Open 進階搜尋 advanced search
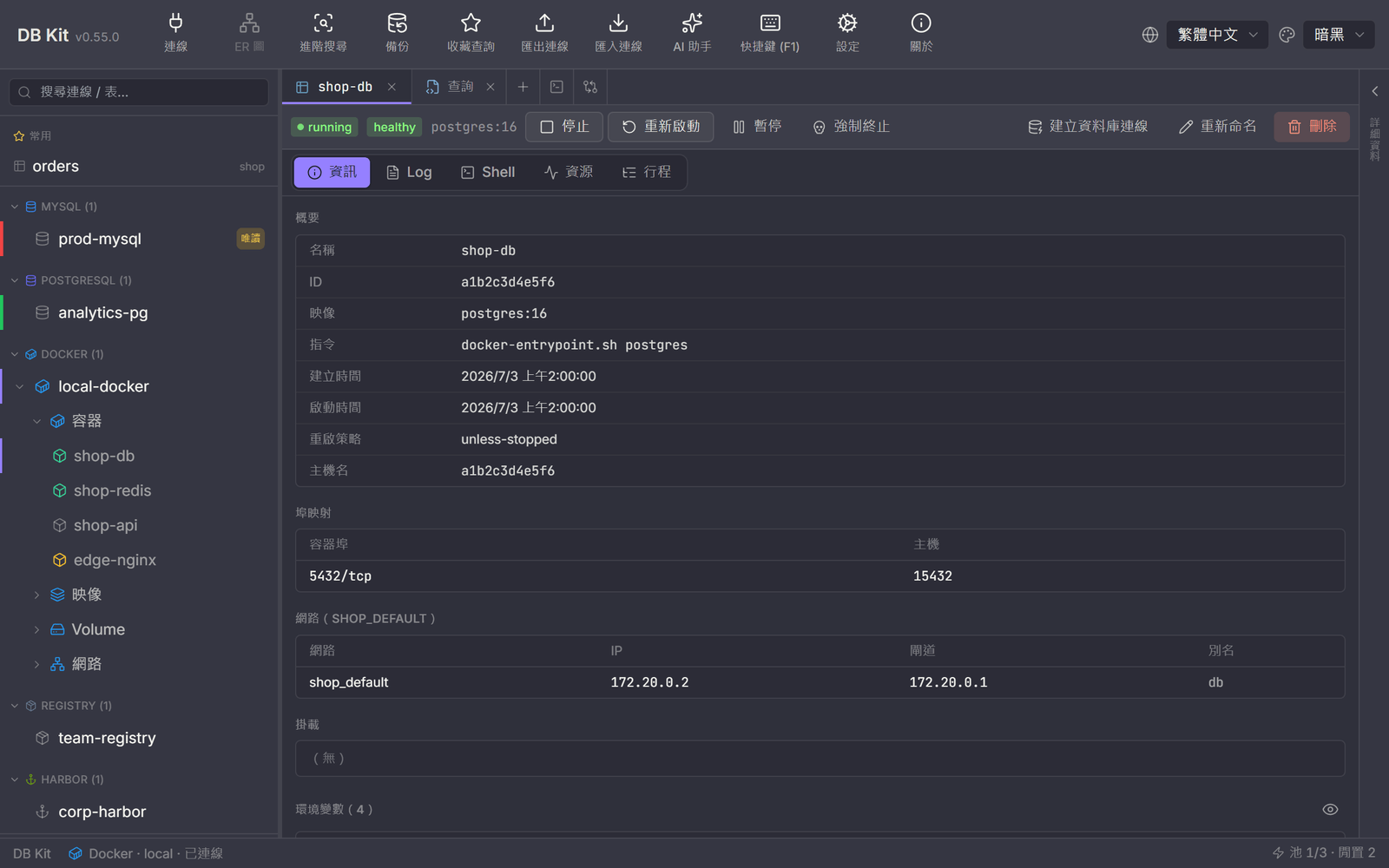 (x=323, y=34)
